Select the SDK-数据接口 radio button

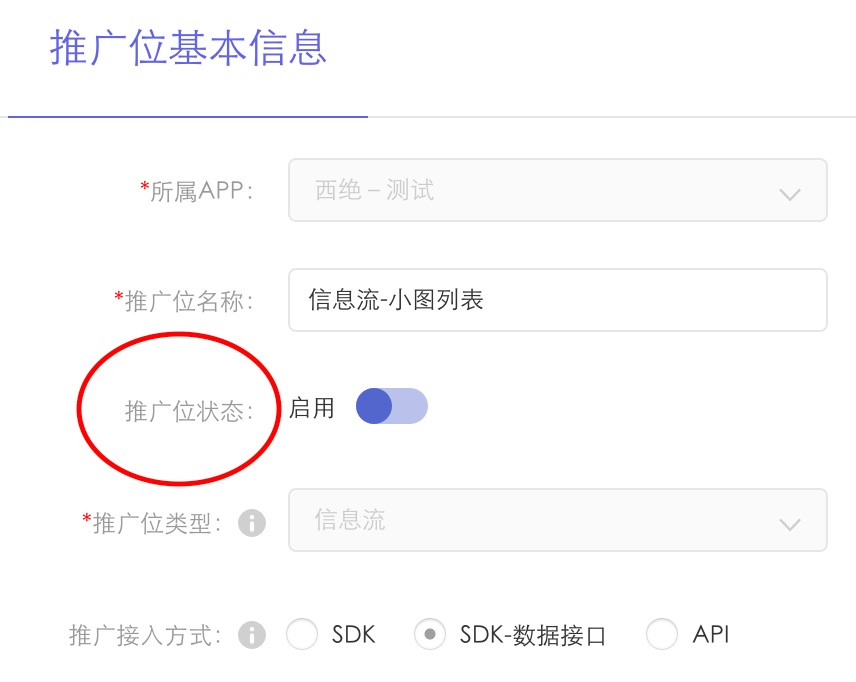[x=430, y=634]
